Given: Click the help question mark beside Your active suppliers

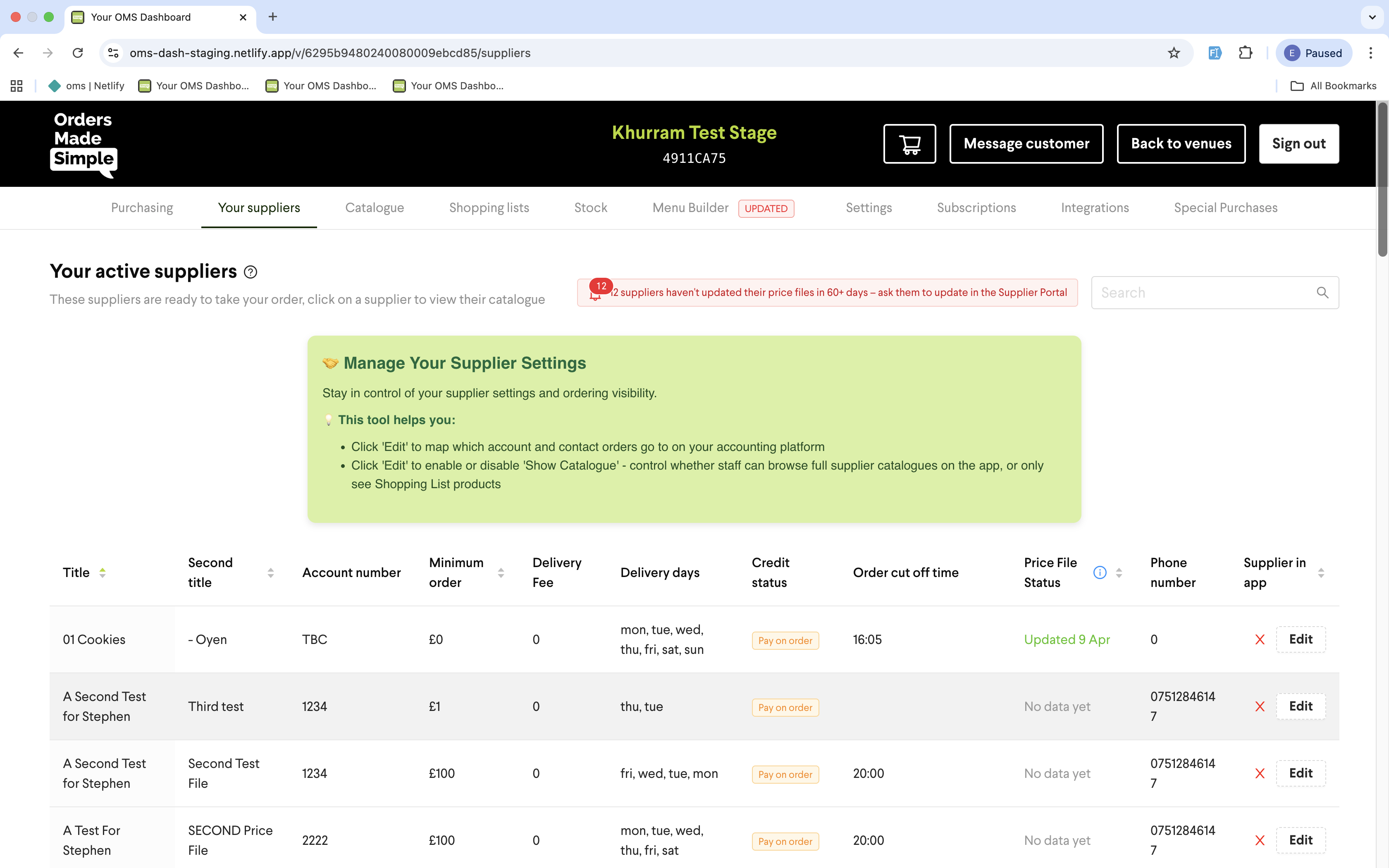Looking at the screenshot, I should (x=250, y=272).
